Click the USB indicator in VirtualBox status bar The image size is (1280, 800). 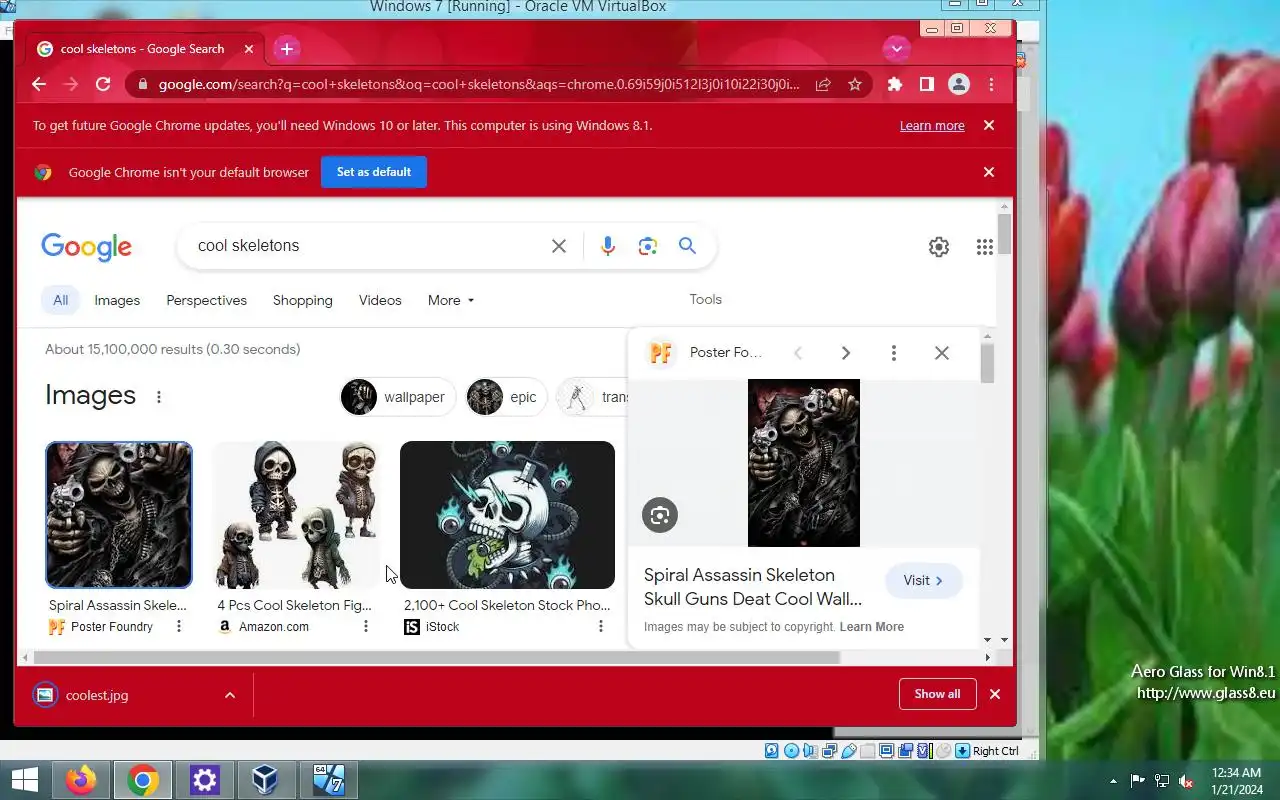pos(849,751)
